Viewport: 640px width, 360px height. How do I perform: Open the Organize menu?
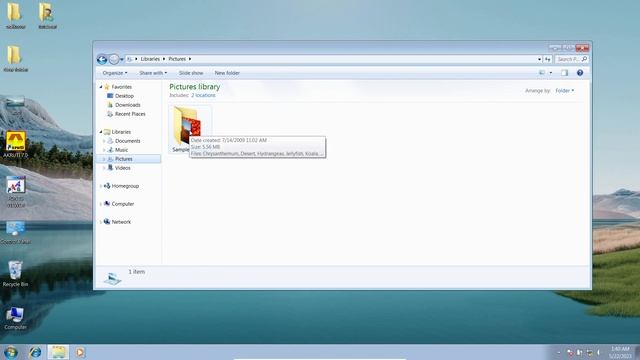click(115, 73)
